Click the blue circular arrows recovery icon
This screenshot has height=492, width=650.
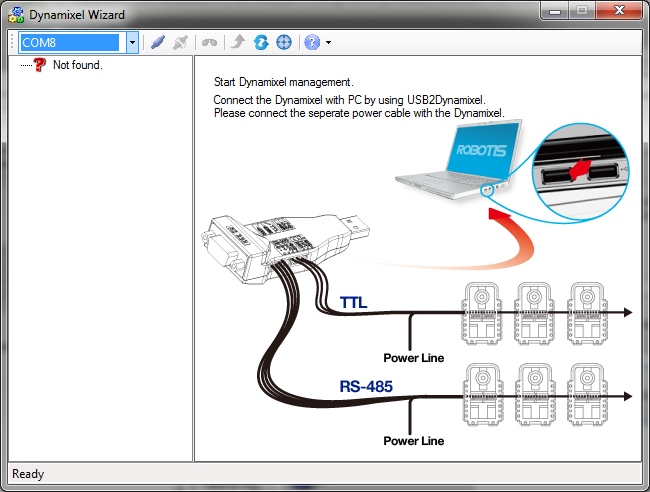[x=260, y=43]
